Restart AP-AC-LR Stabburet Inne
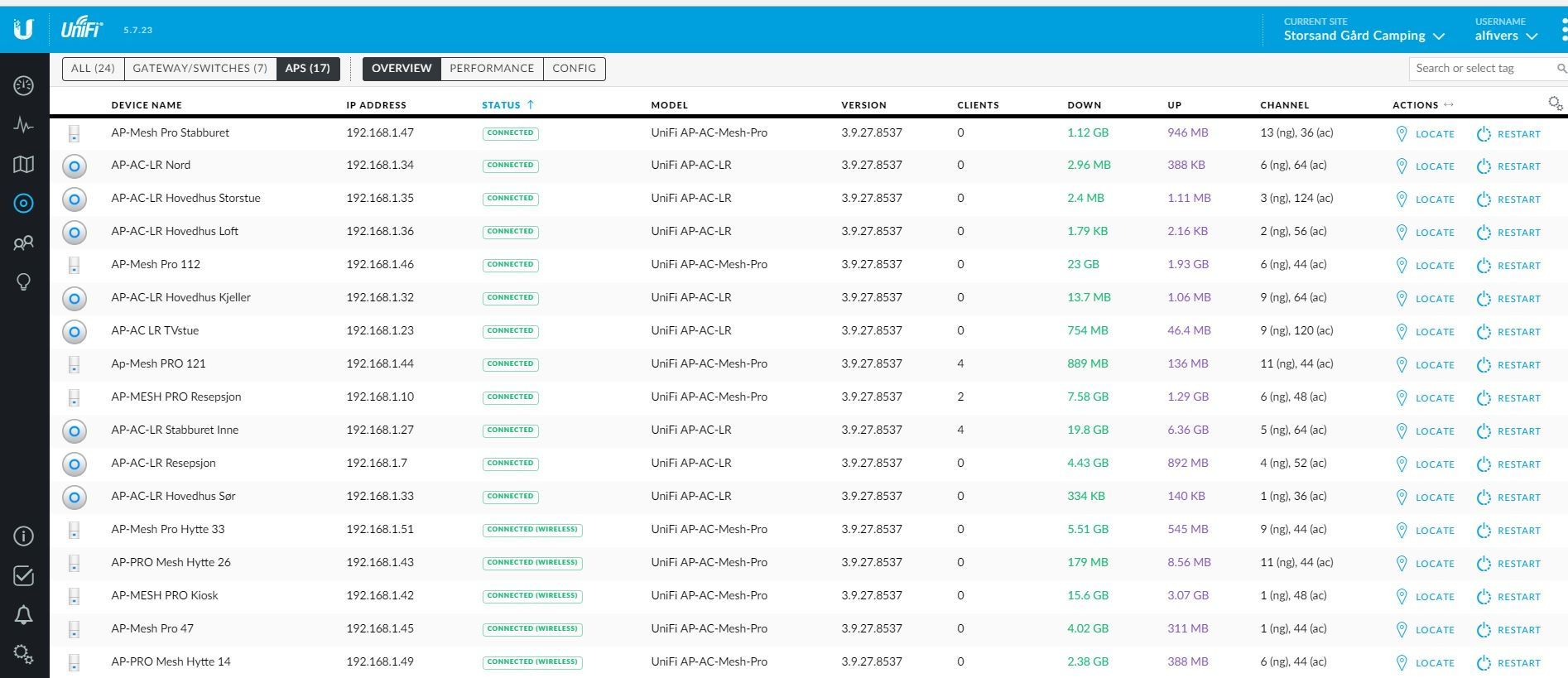This screenshot has width=1568, height=678. pos(1508,431)
